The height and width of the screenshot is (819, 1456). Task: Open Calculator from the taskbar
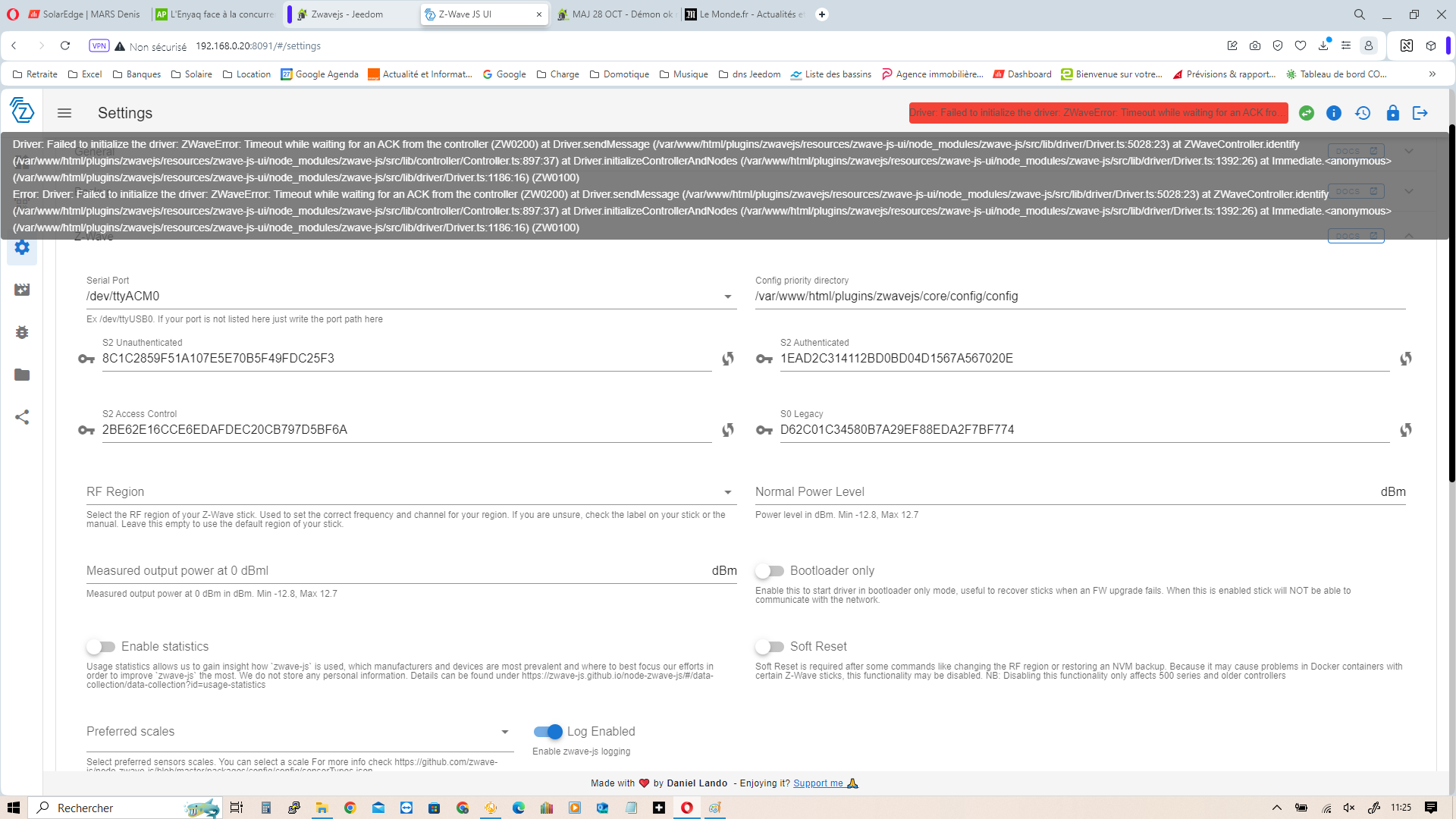(x=265, y=808)
